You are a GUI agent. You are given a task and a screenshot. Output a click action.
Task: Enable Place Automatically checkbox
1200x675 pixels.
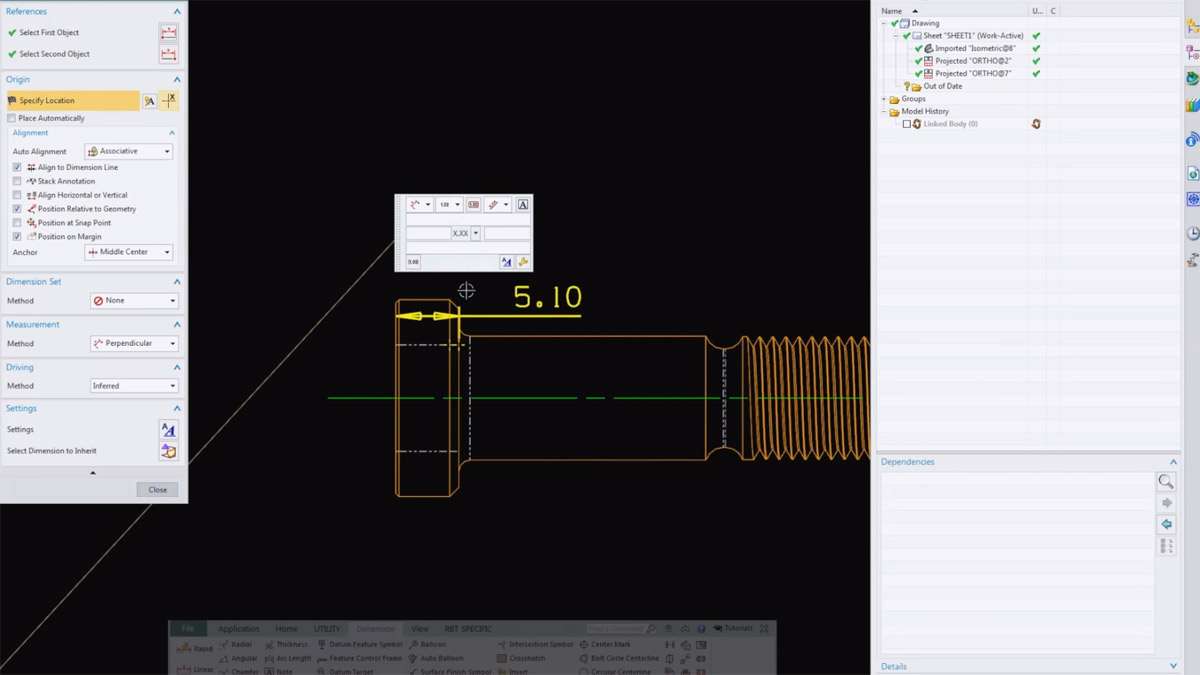12,118
